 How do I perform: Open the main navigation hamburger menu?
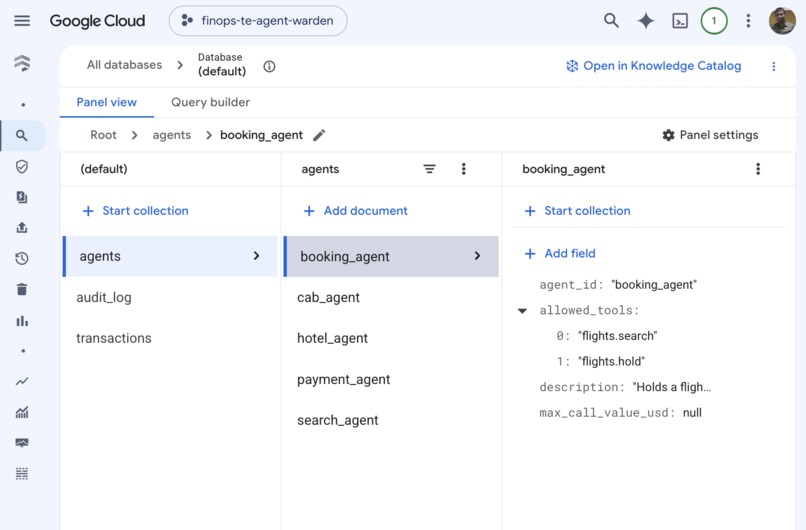22,21
